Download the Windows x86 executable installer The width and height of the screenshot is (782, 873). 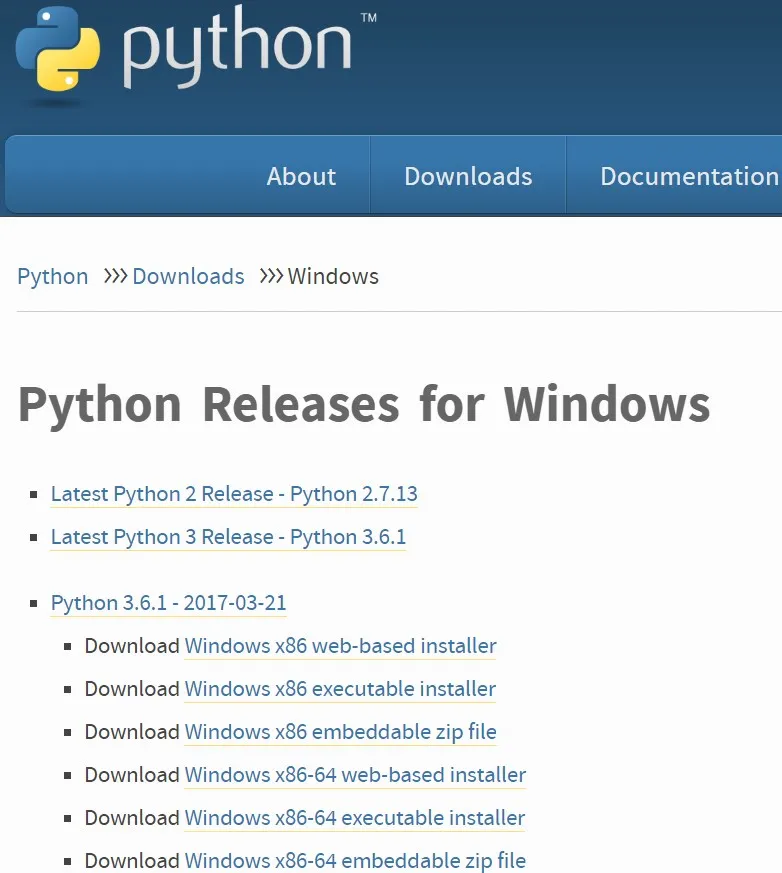click(x=340, y=689)
